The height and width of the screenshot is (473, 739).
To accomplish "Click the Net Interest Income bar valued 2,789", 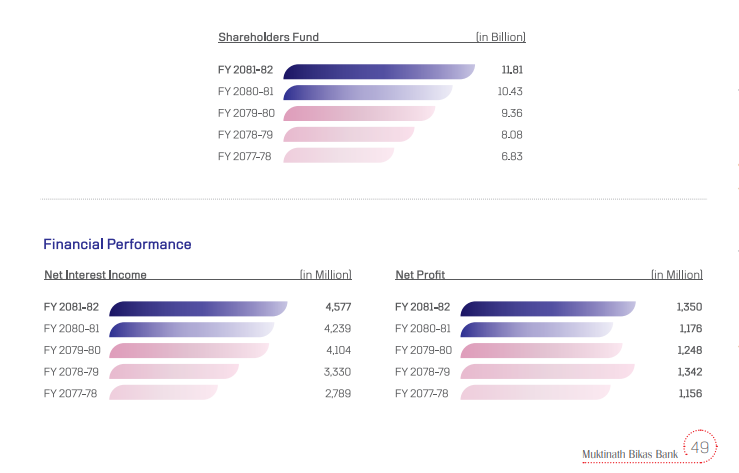I will click(x=163, y=393).
